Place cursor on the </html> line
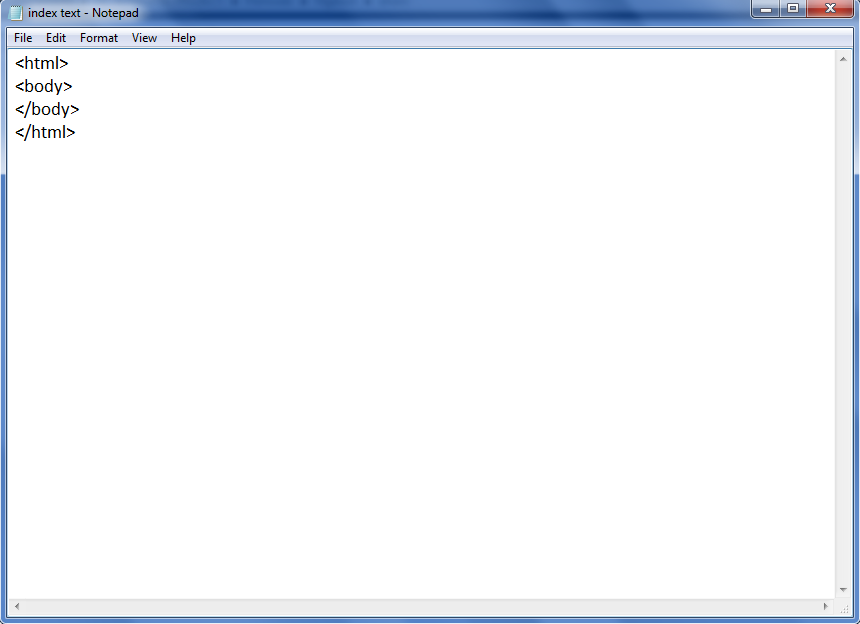Viewport: 860px width, 624px height. (45, 132)
